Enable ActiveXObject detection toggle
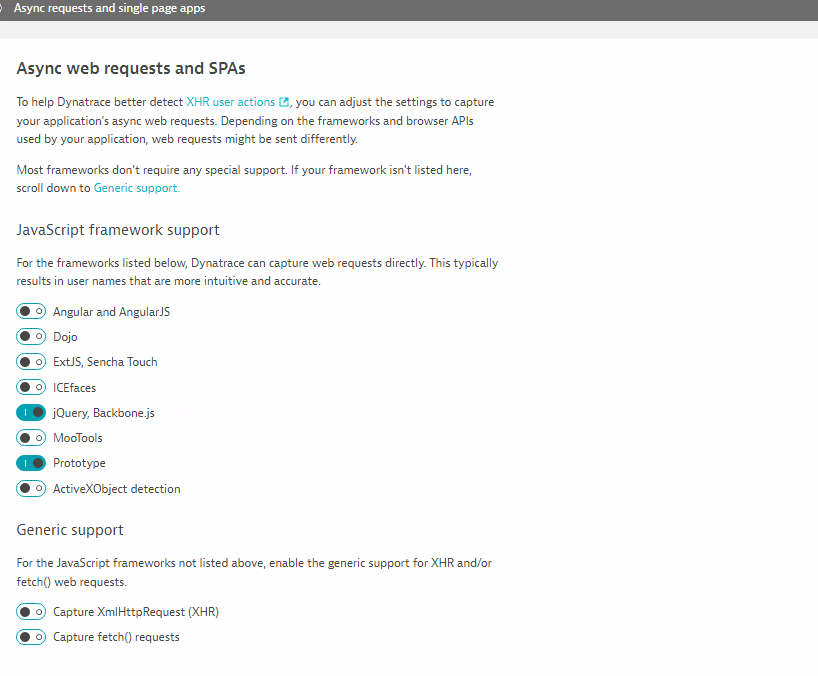Image resolution: width=818 pixels, height=676 pixels. tap(31, 488)
